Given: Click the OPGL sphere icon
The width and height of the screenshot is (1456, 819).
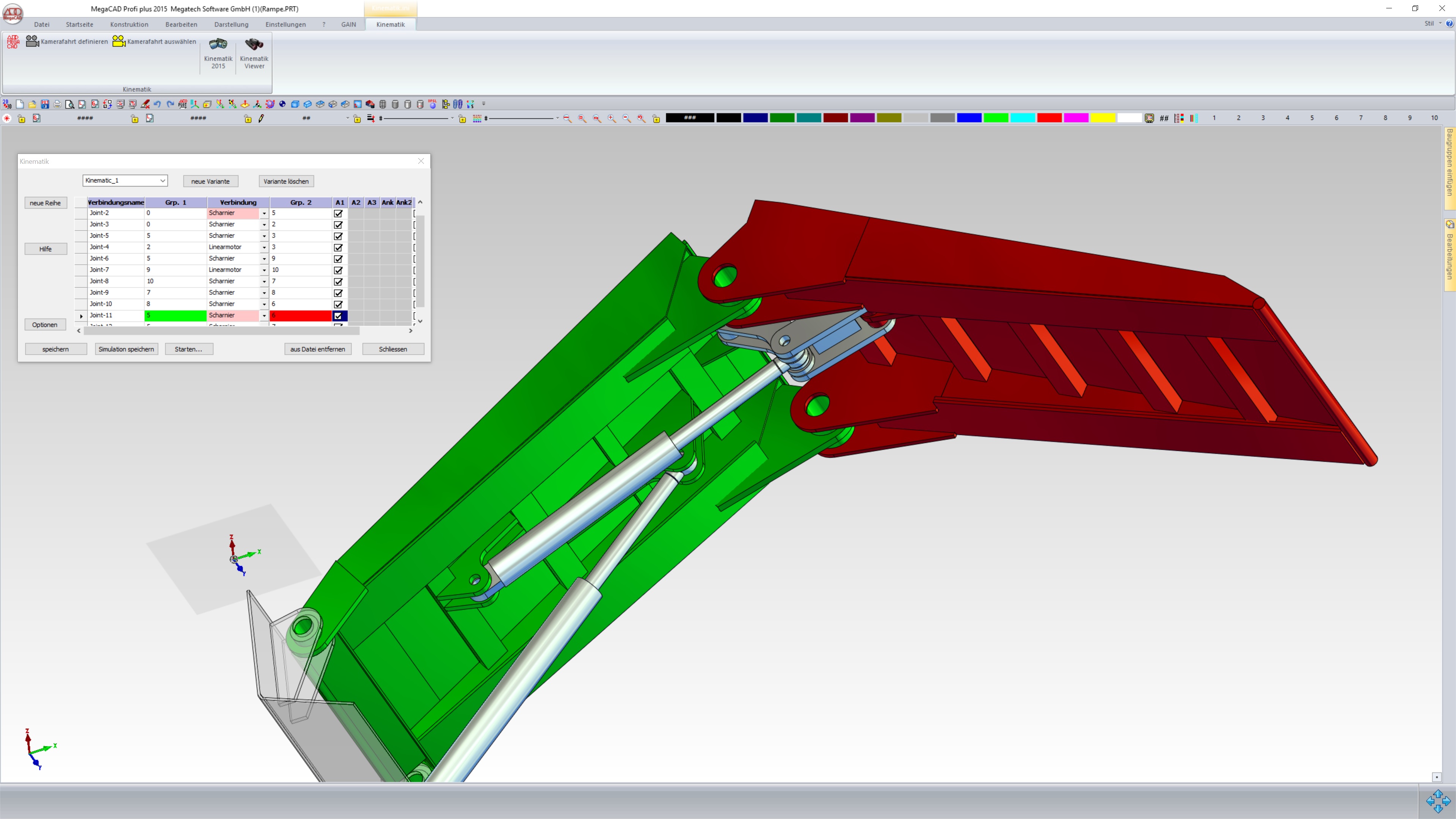Looking at the screenshot, I should (432, 104).
